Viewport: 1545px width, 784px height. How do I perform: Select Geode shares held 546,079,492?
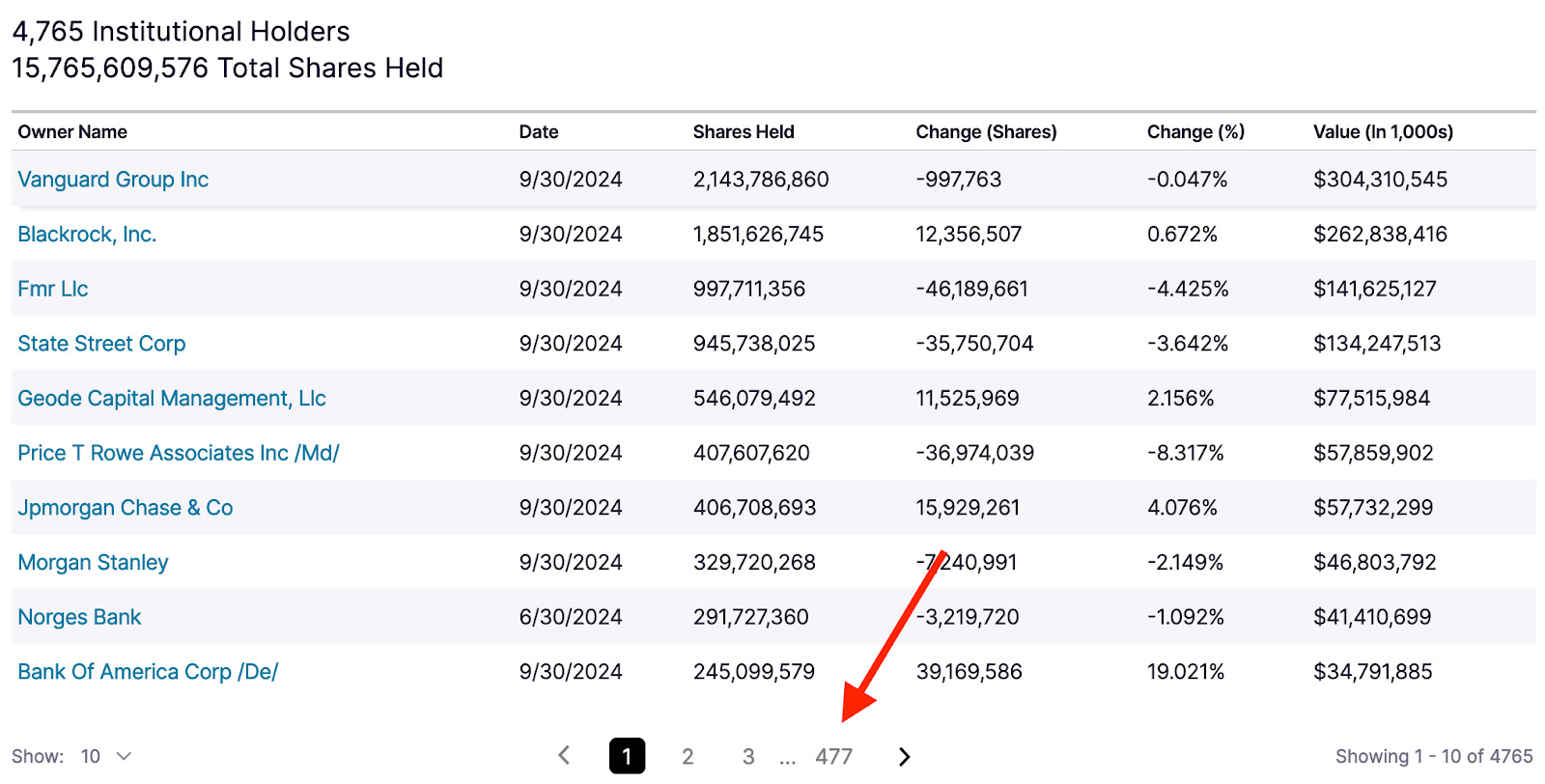[754, 399]
